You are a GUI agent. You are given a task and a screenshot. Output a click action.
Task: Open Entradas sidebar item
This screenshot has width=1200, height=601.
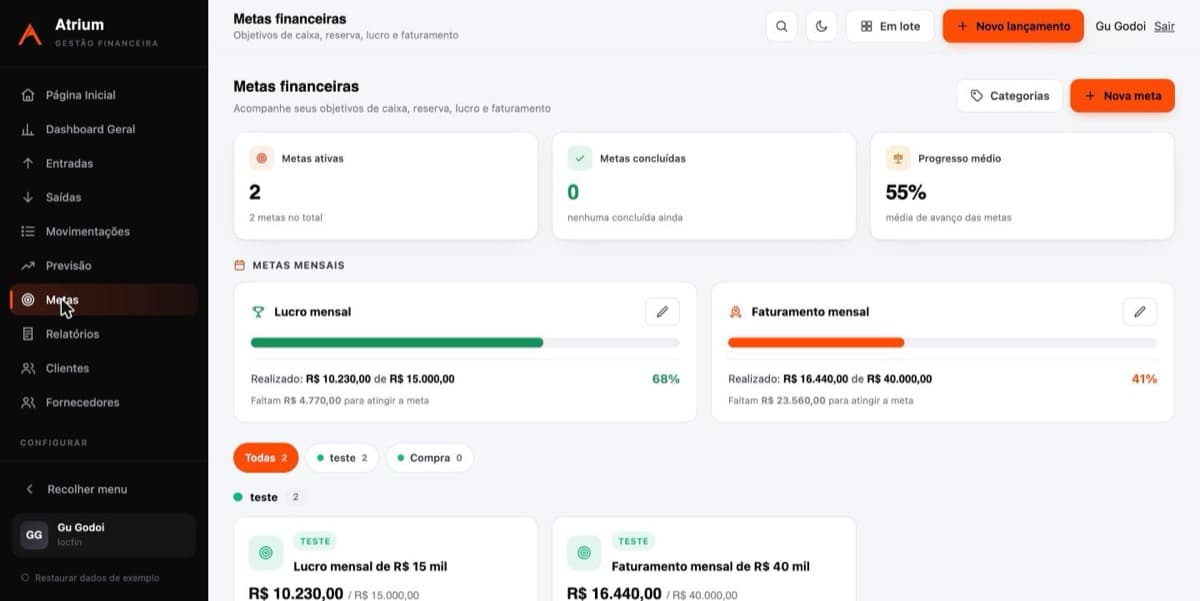click(104, 163)
